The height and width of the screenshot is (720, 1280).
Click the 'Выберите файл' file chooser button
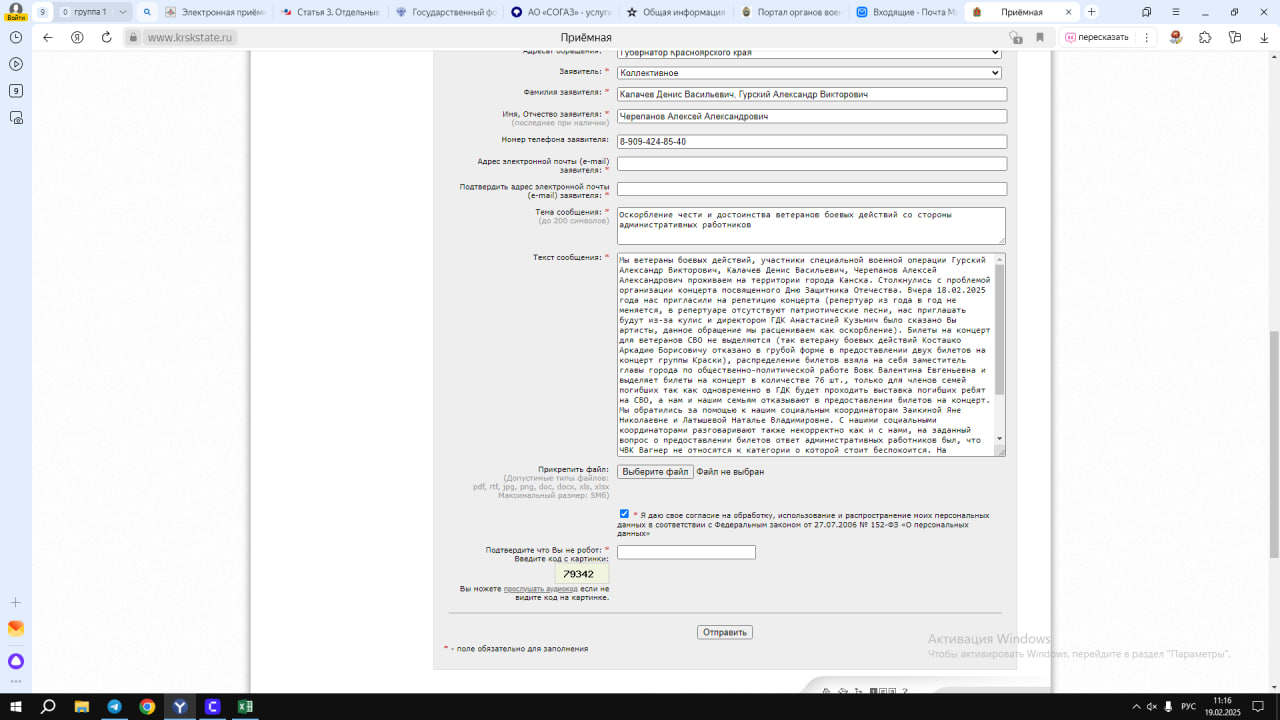(655, 471)
